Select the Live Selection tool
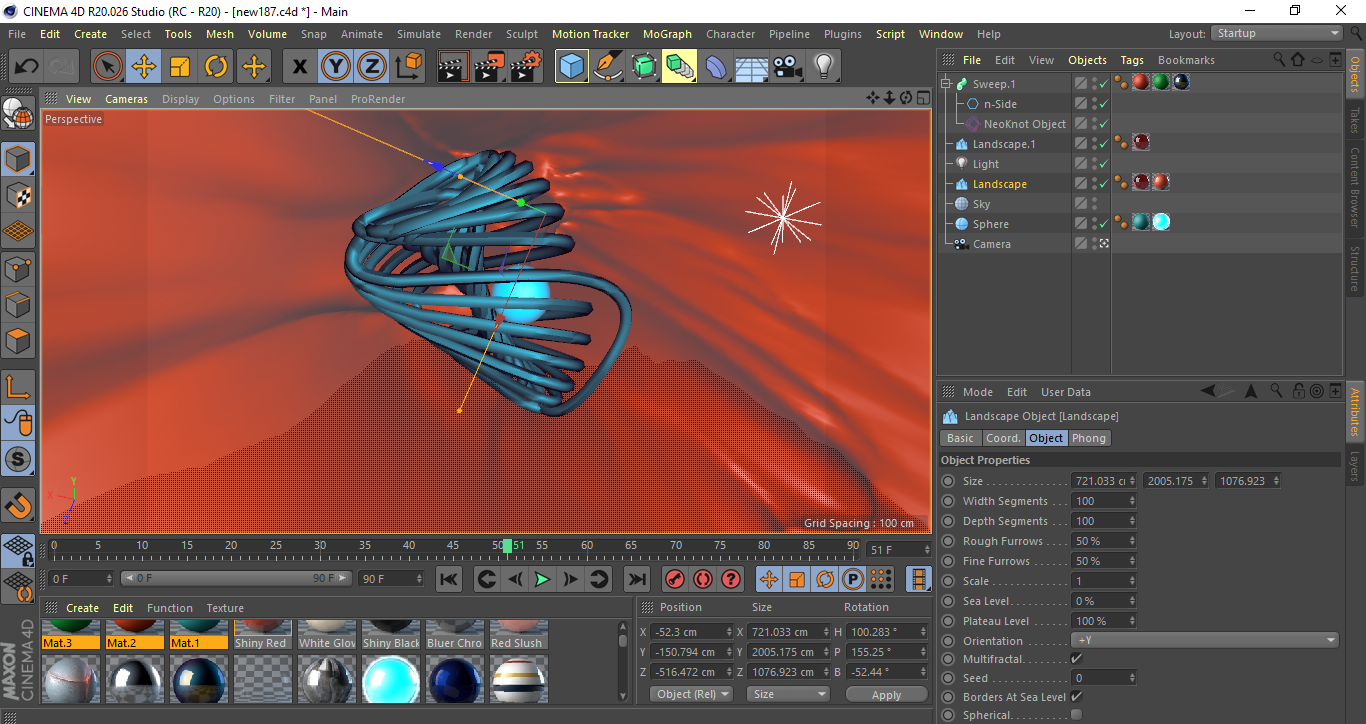 pos(108,67)
